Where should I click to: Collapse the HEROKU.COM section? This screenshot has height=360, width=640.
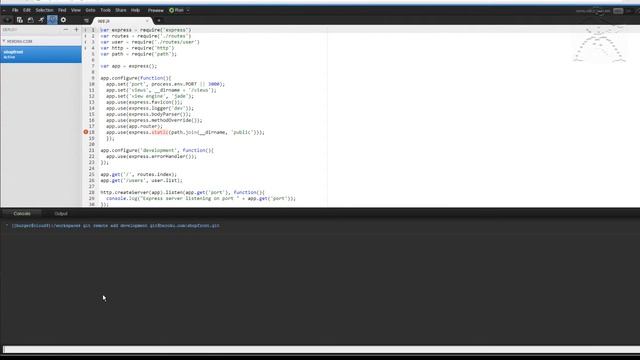pyautogui.click(x=4, y=41)
